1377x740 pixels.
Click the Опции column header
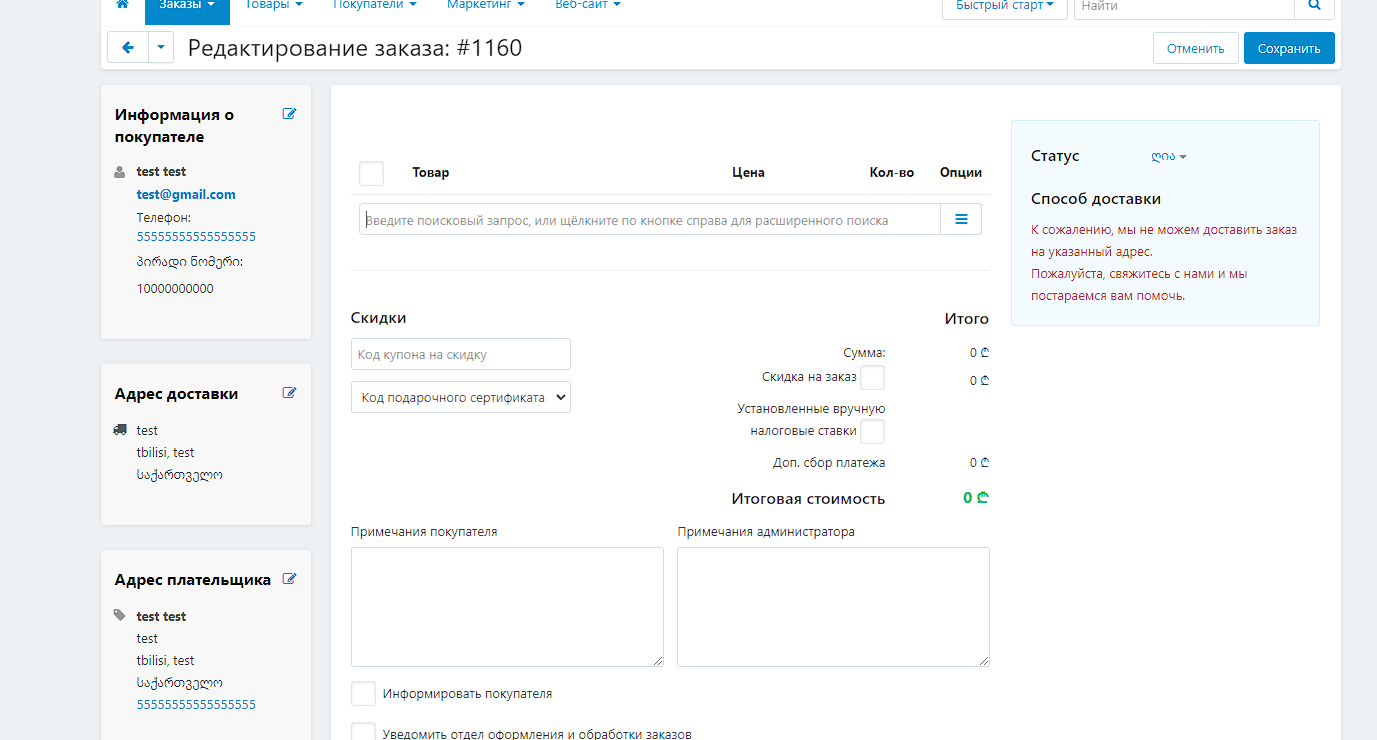click(961, 172)
